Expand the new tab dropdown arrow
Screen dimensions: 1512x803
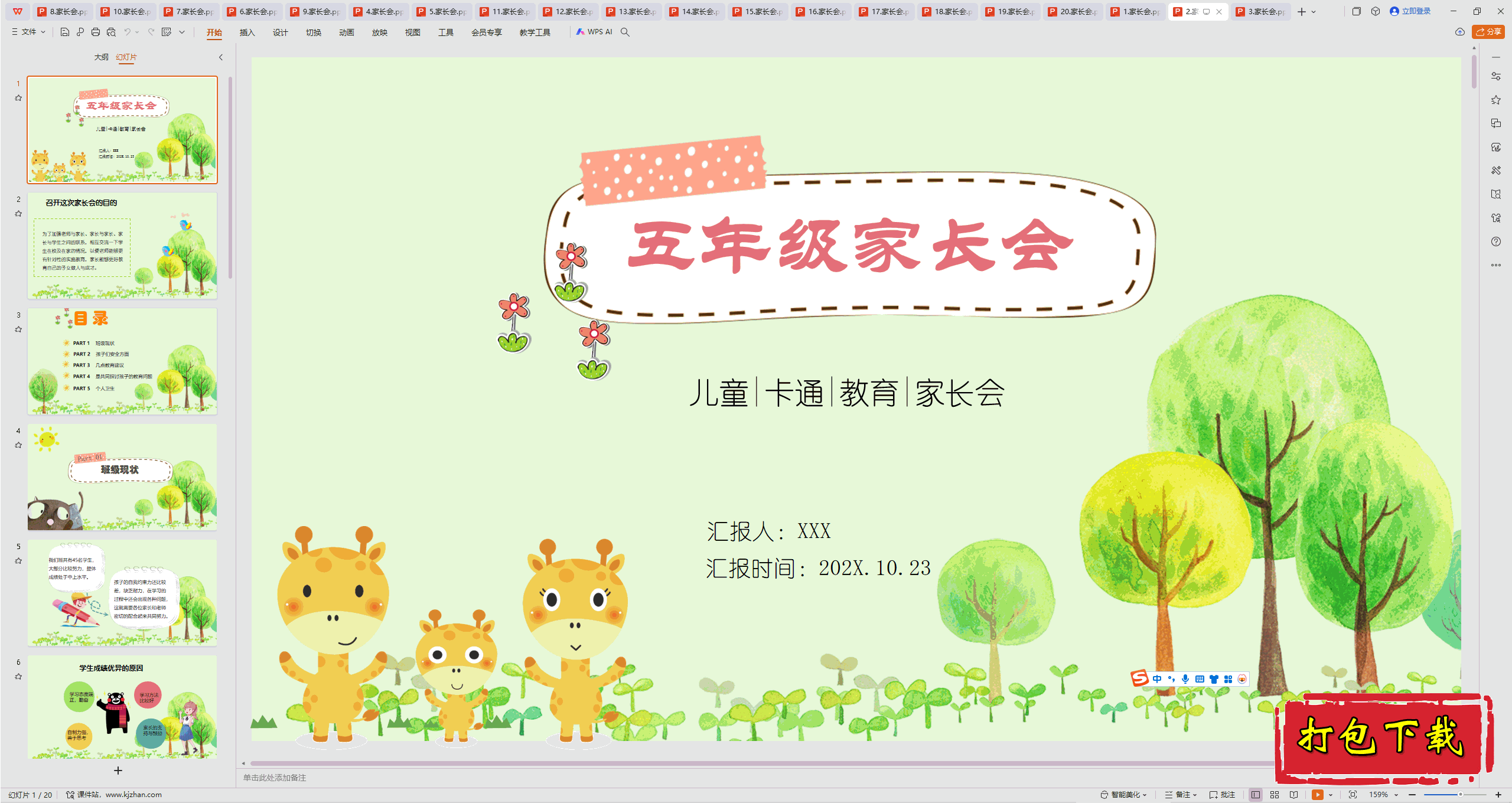coord(1314,11)
